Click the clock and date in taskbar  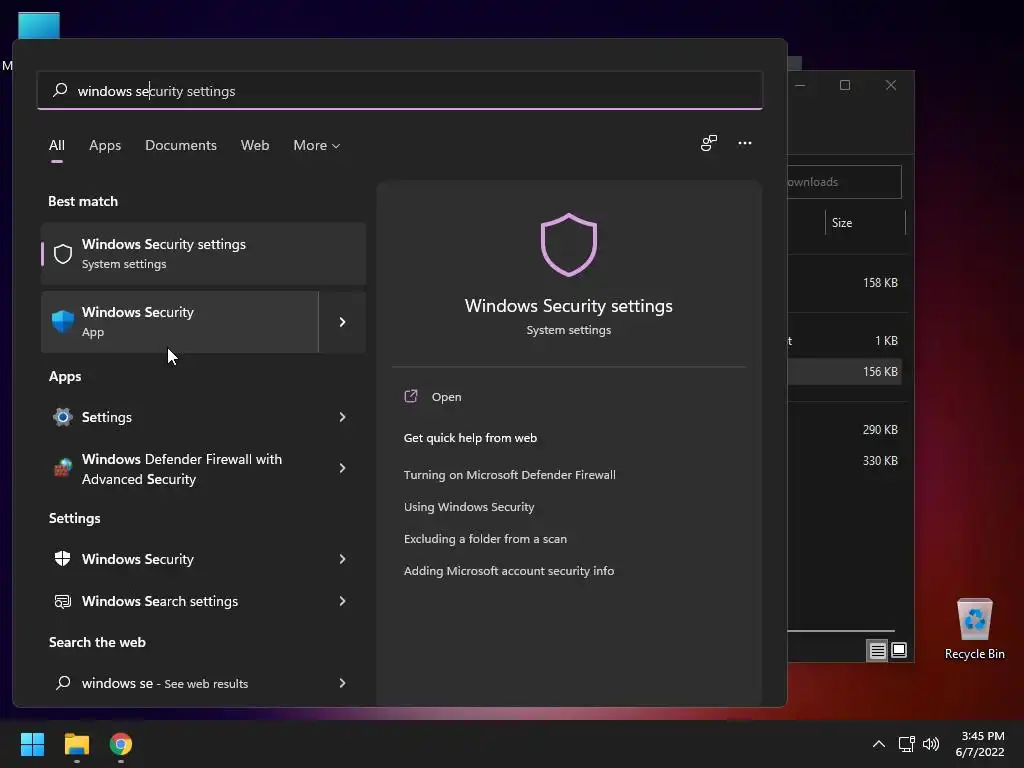982,744
